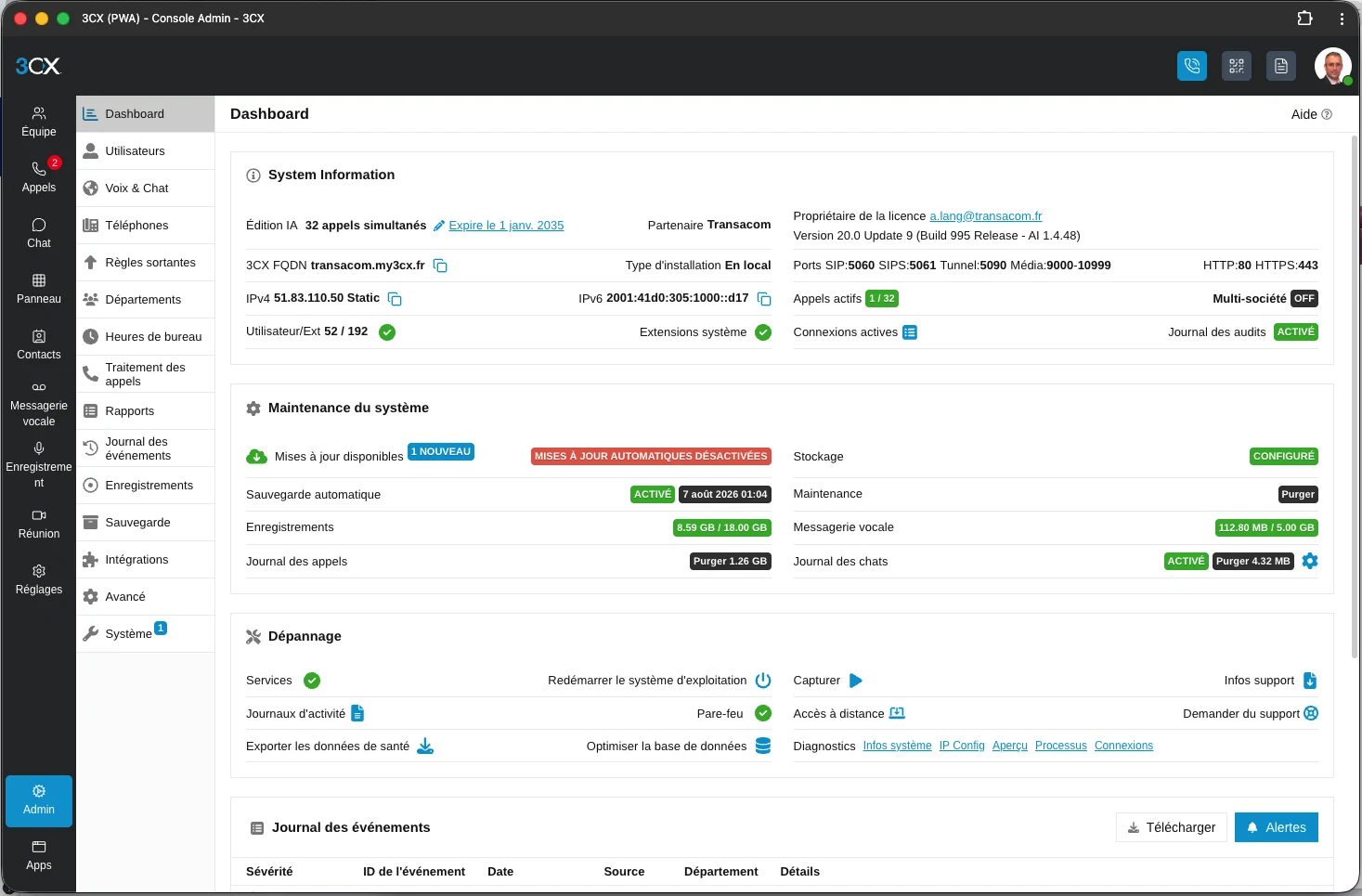
Task: Click the 3CX logo
Action: tap(38, 66)
